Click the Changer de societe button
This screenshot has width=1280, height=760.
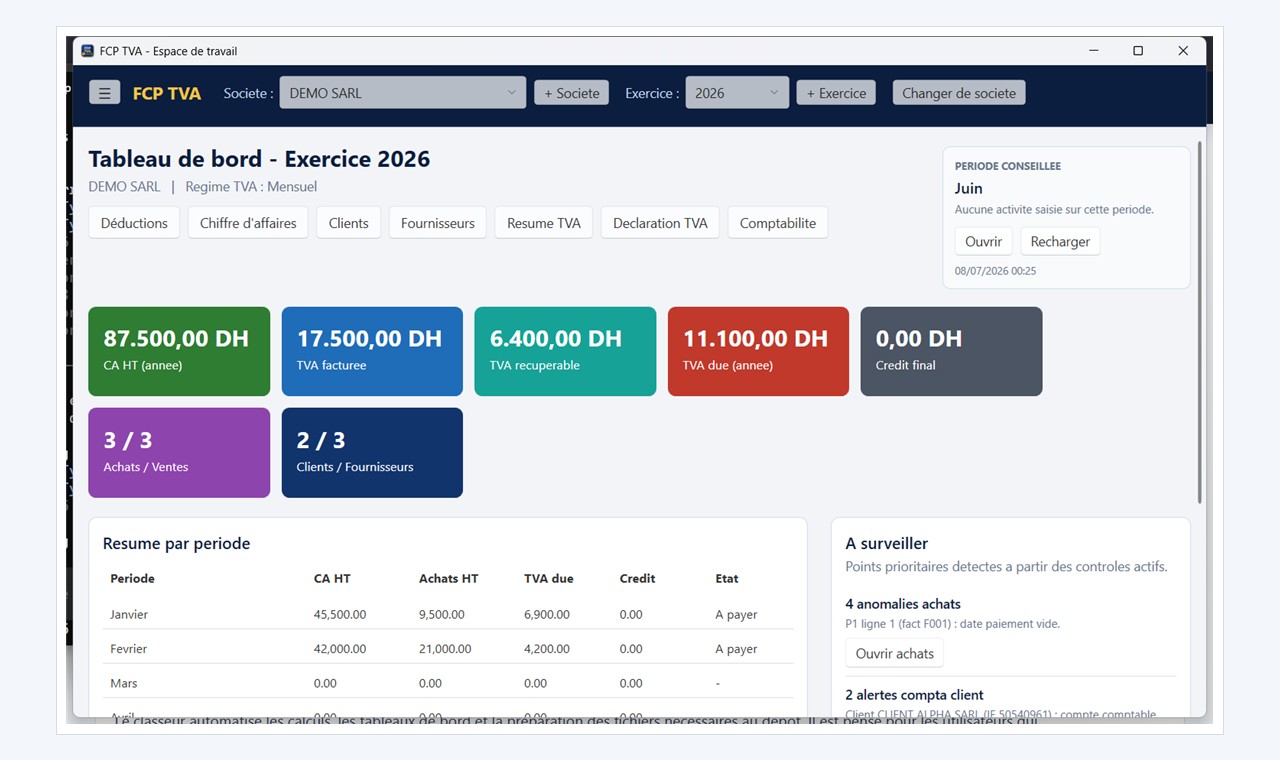(x=959, y=93)
